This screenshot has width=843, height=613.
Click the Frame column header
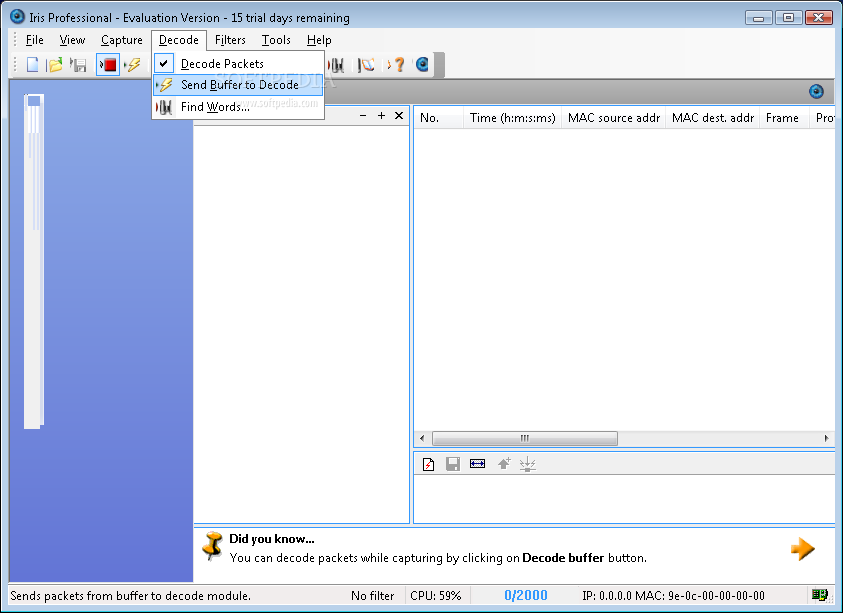pyautogui.click(x=784, y=118)
